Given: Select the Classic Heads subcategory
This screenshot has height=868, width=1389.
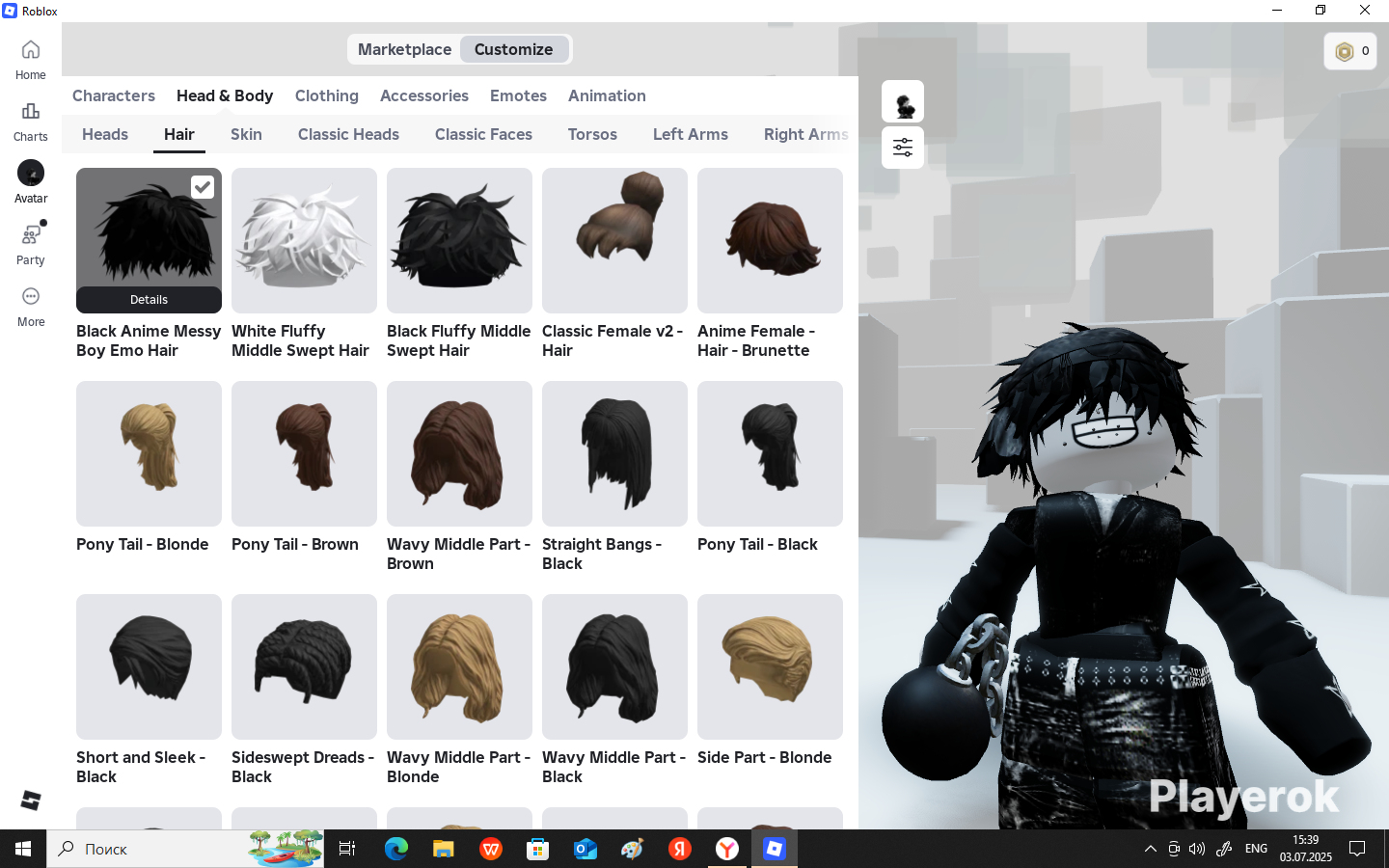Looking at the screenshot, I should pos(348,134).
